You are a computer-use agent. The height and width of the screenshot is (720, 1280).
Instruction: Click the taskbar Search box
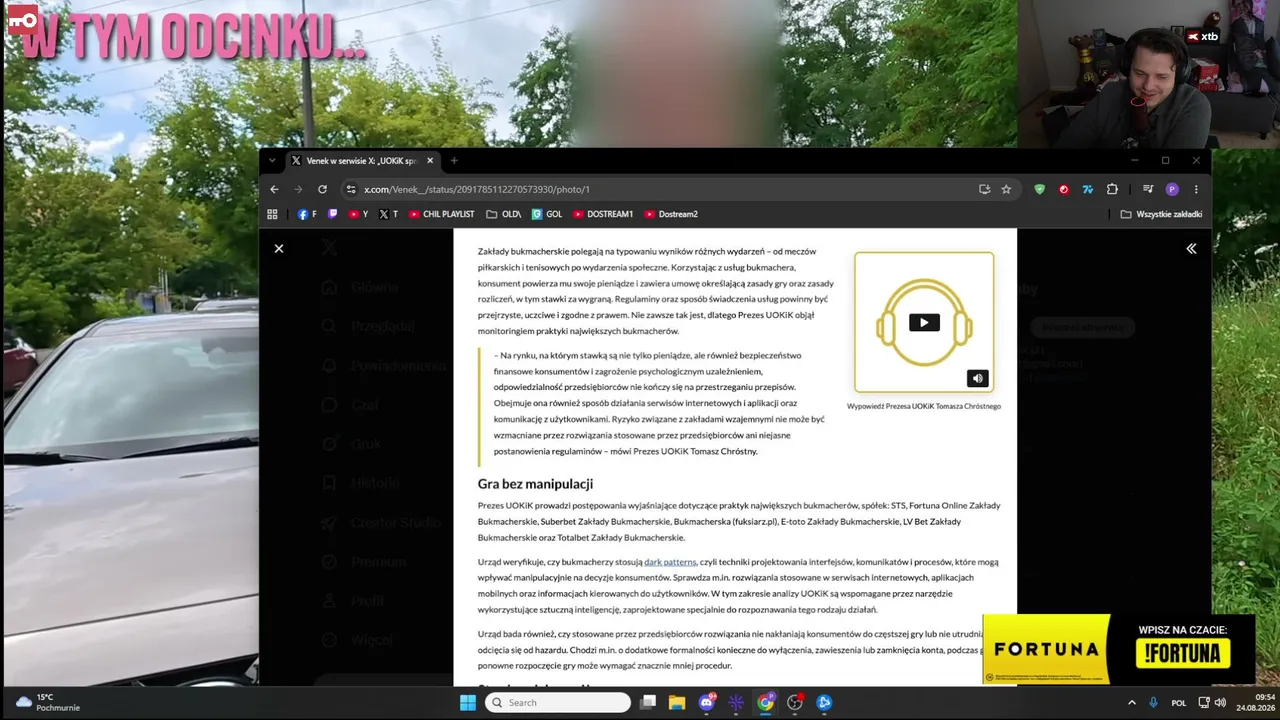pyautogui.click(x=558, y=702)
